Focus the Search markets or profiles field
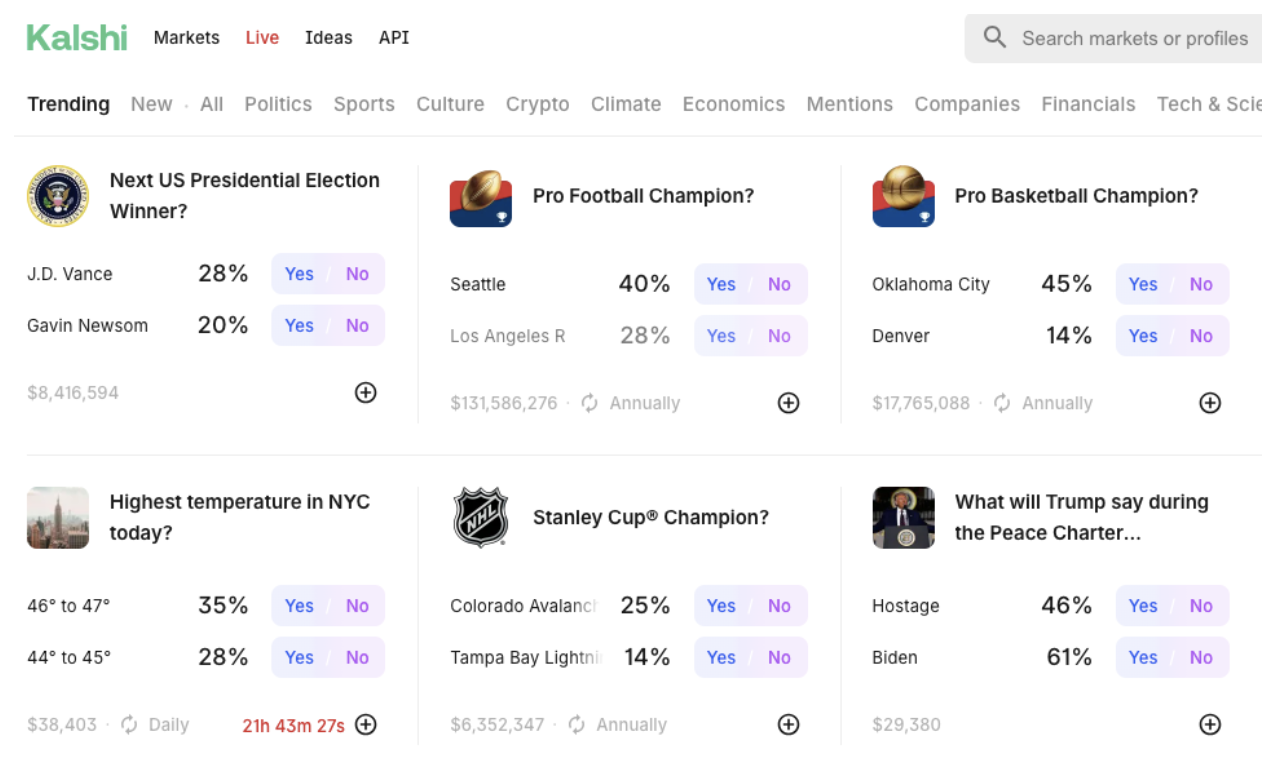The image size is (1272, 782). pos(1134,39)
